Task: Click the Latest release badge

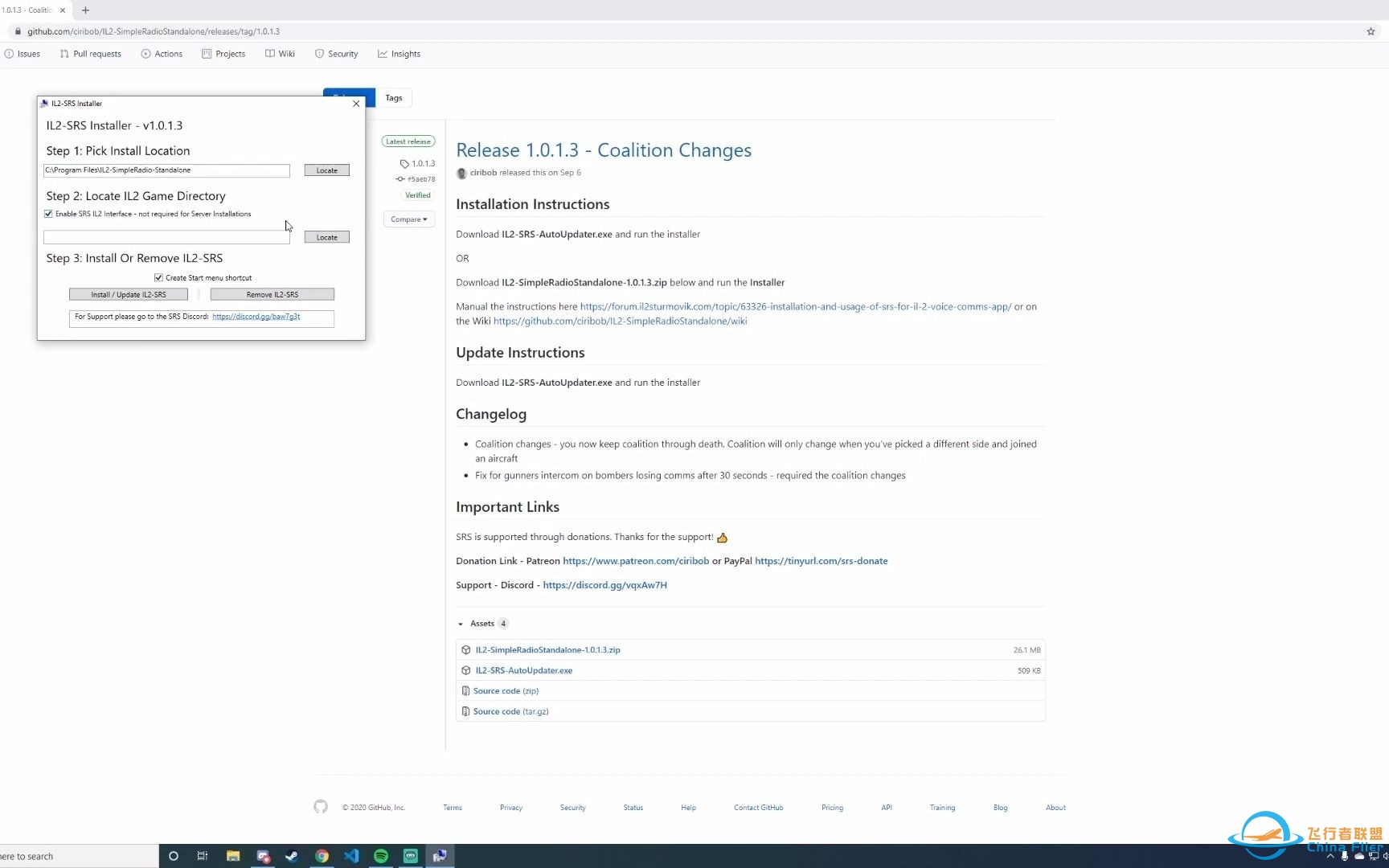Action: [408, 141]
